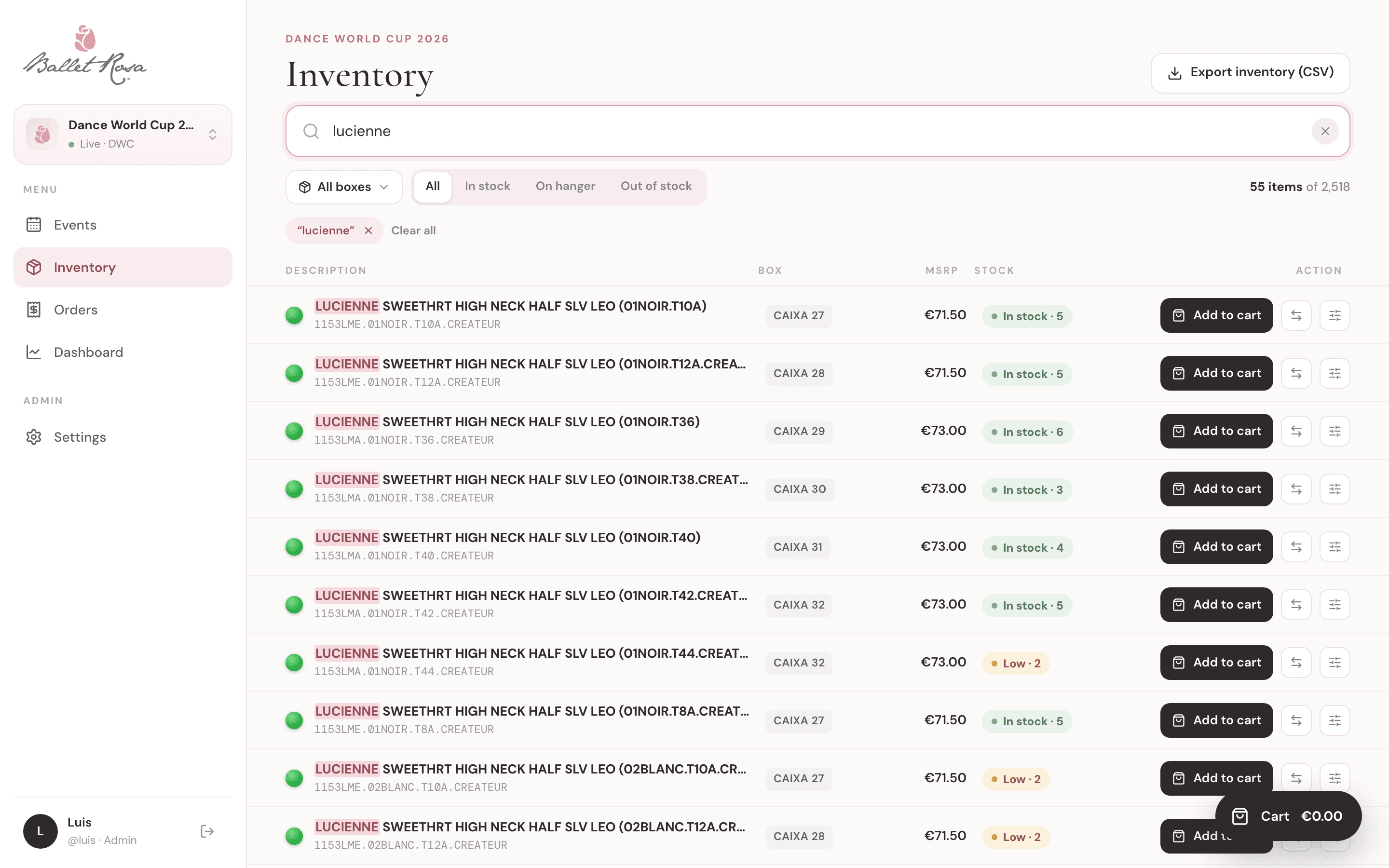Viewport: 1389px width, 868px height.
Task: Open the Orders page
Action: point(123,310)
